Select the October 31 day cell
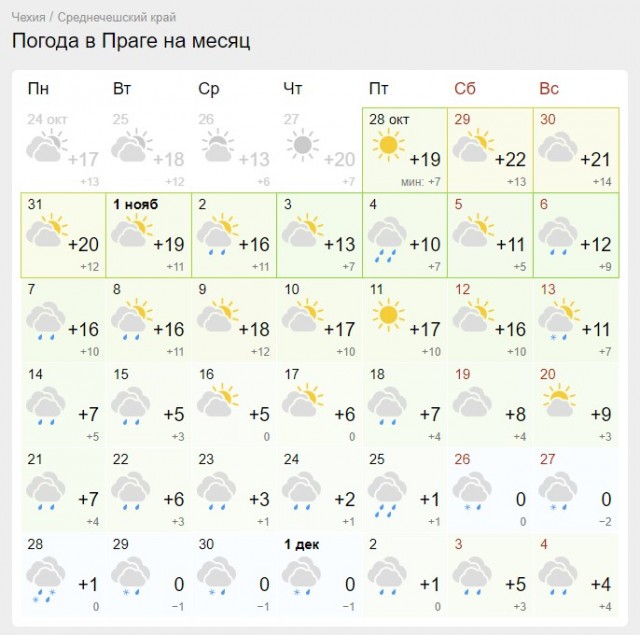This screenshot has height=635, width=640. tap(63, 235)
